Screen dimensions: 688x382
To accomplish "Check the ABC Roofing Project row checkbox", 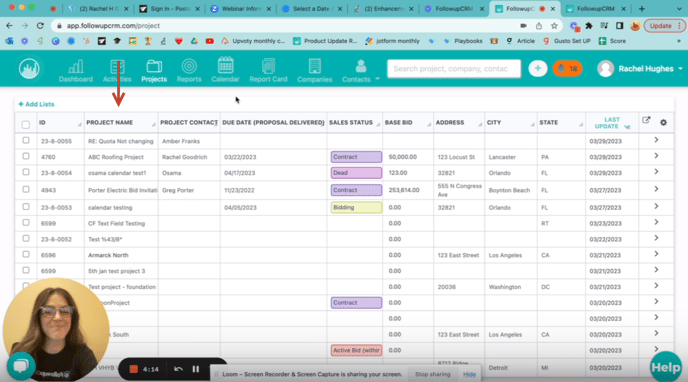I will coord(26,156).
